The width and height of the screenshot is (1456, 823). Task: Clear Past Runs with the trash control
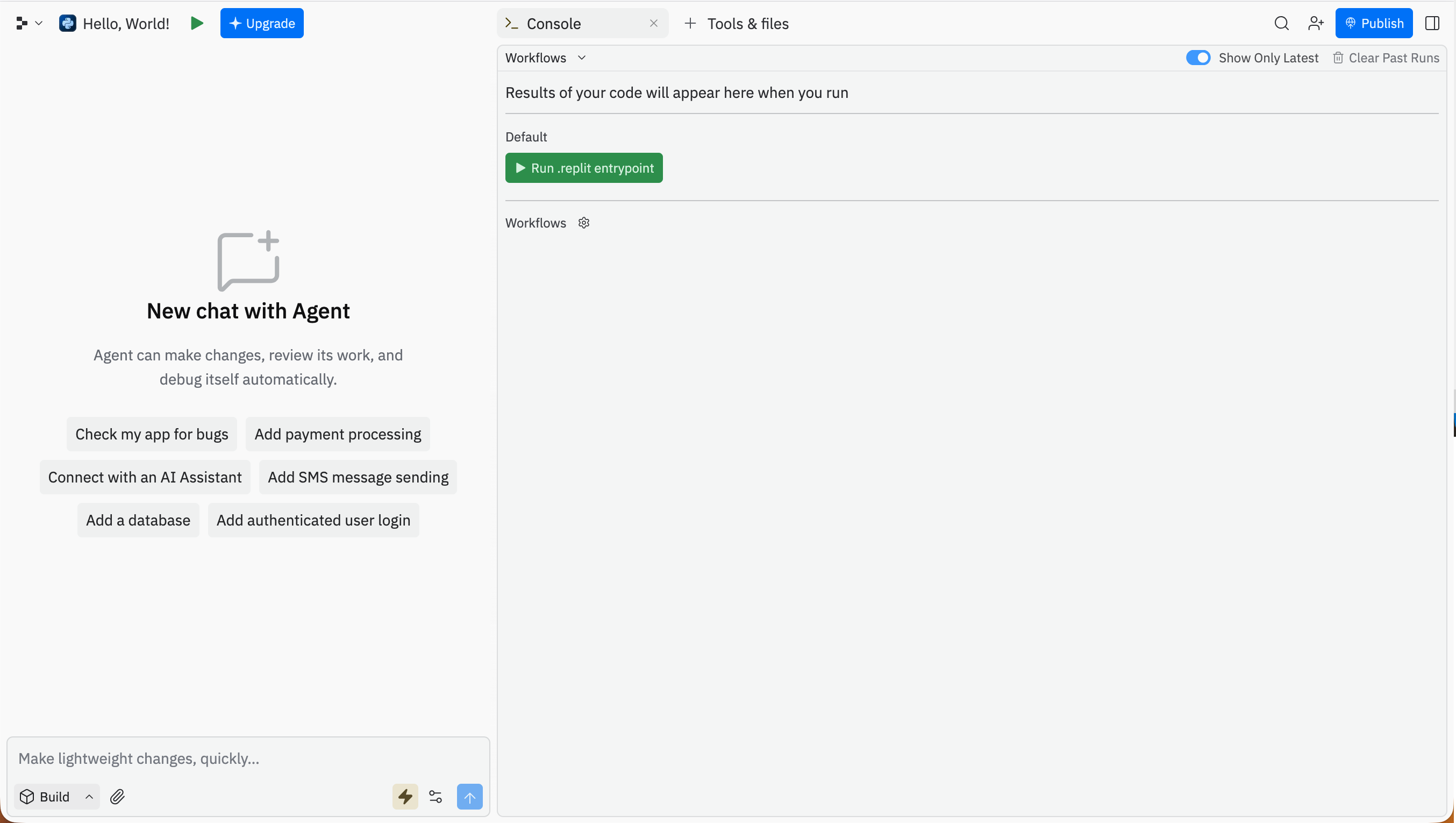point(1386,57)
